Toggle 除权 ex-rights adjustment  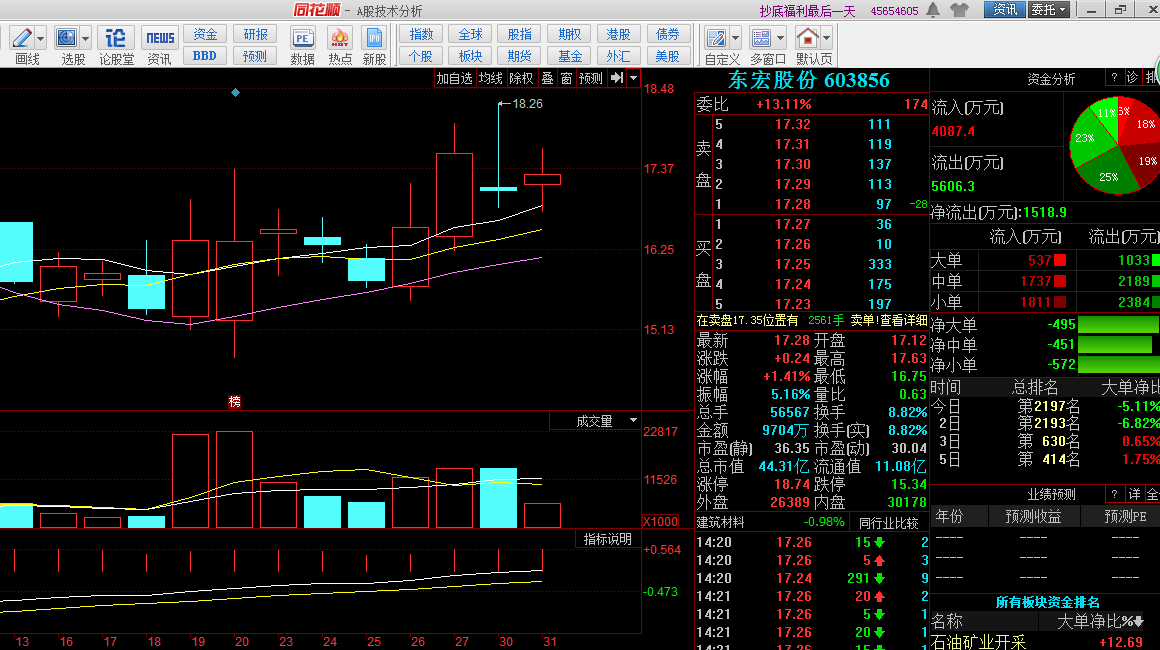coord(521,78)
